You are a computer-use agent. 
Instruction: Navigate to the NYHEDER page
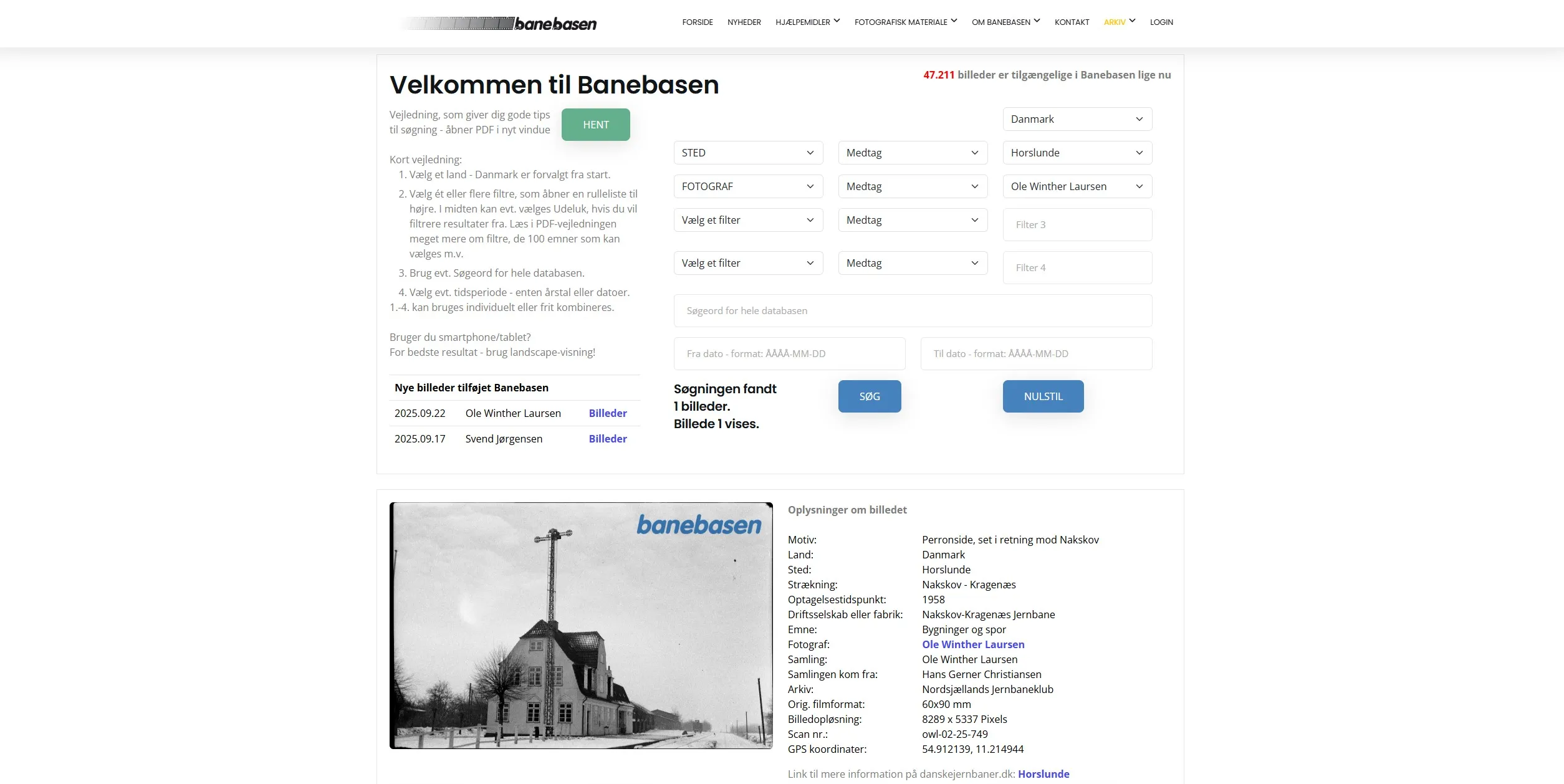[x=743, y=22]
